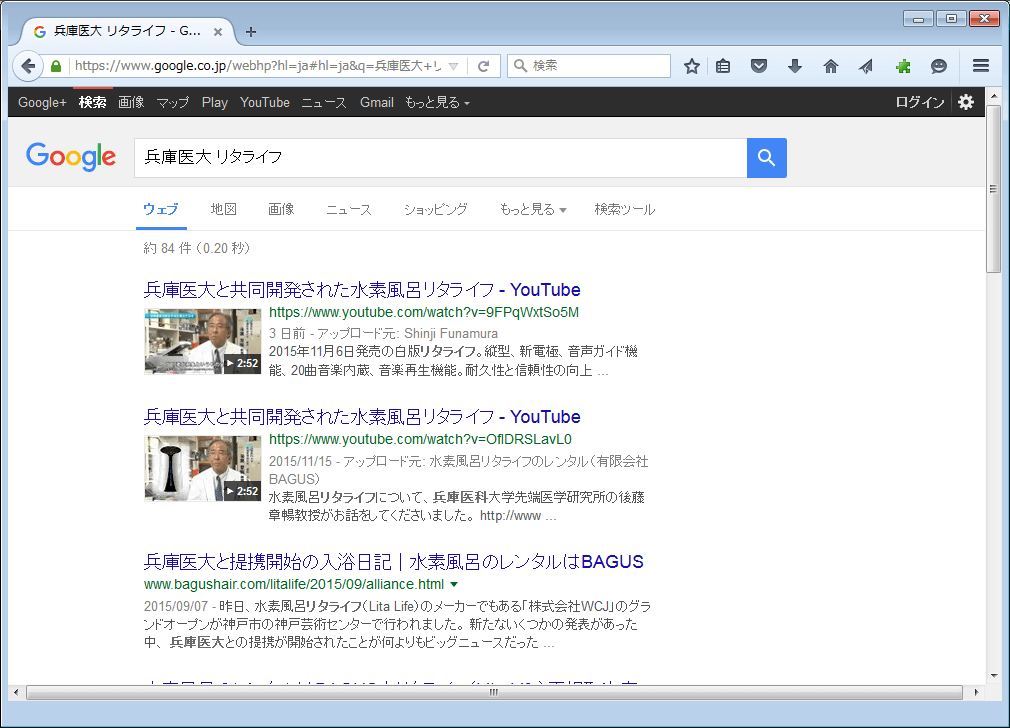Open first 兵庫医大と共同開発された水素風呂リタライフ YouTube result
Screen dimensions: 1010x728
pos(362,290)
